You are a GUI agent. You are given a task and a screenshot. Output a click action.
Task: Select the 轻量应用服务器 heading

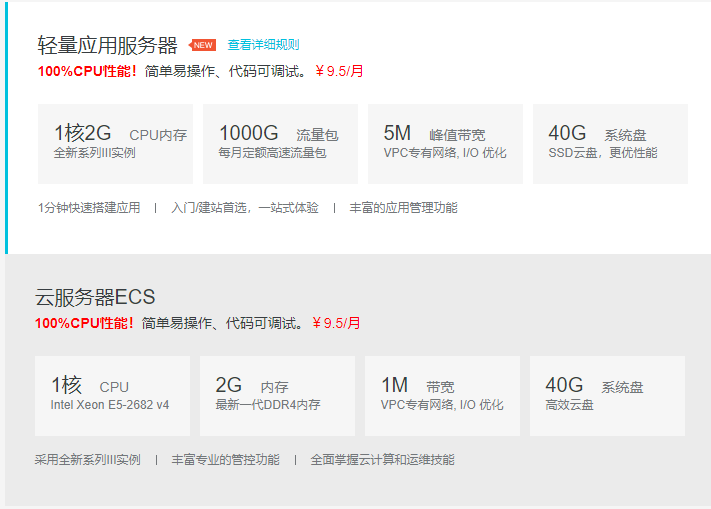click(x=107, y=46)
